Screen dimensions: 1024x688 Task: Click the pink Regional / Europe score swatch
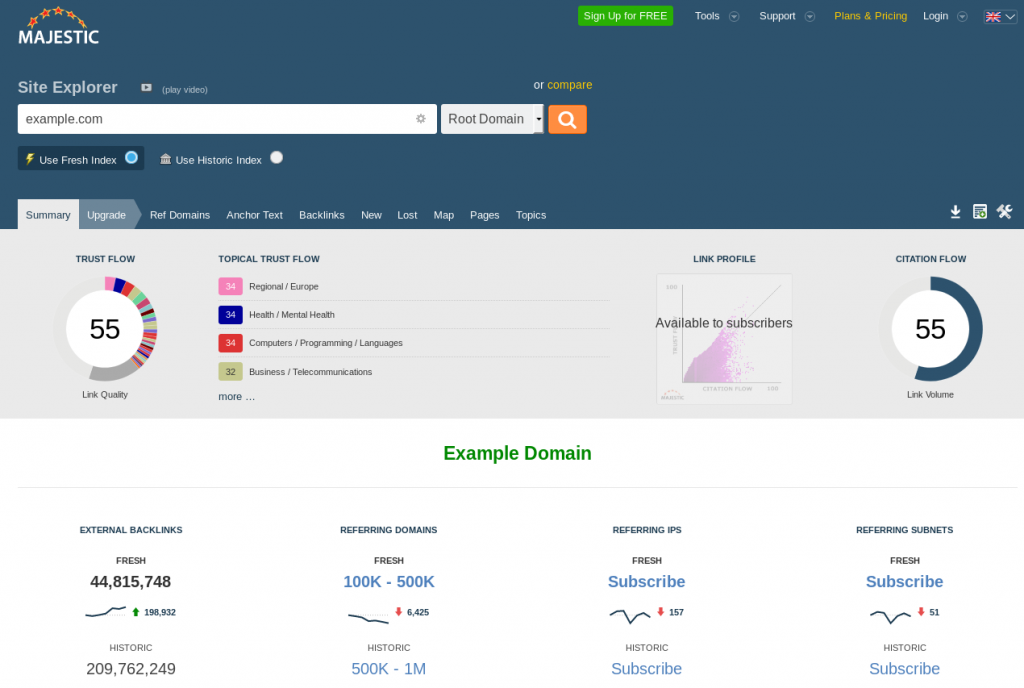click(231, 286)
